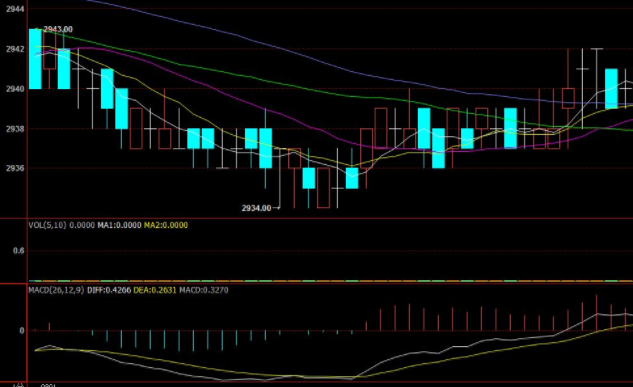Click the 2942 price axis label
The width and height of the screenshot is (633, 387).
(15, 49)
